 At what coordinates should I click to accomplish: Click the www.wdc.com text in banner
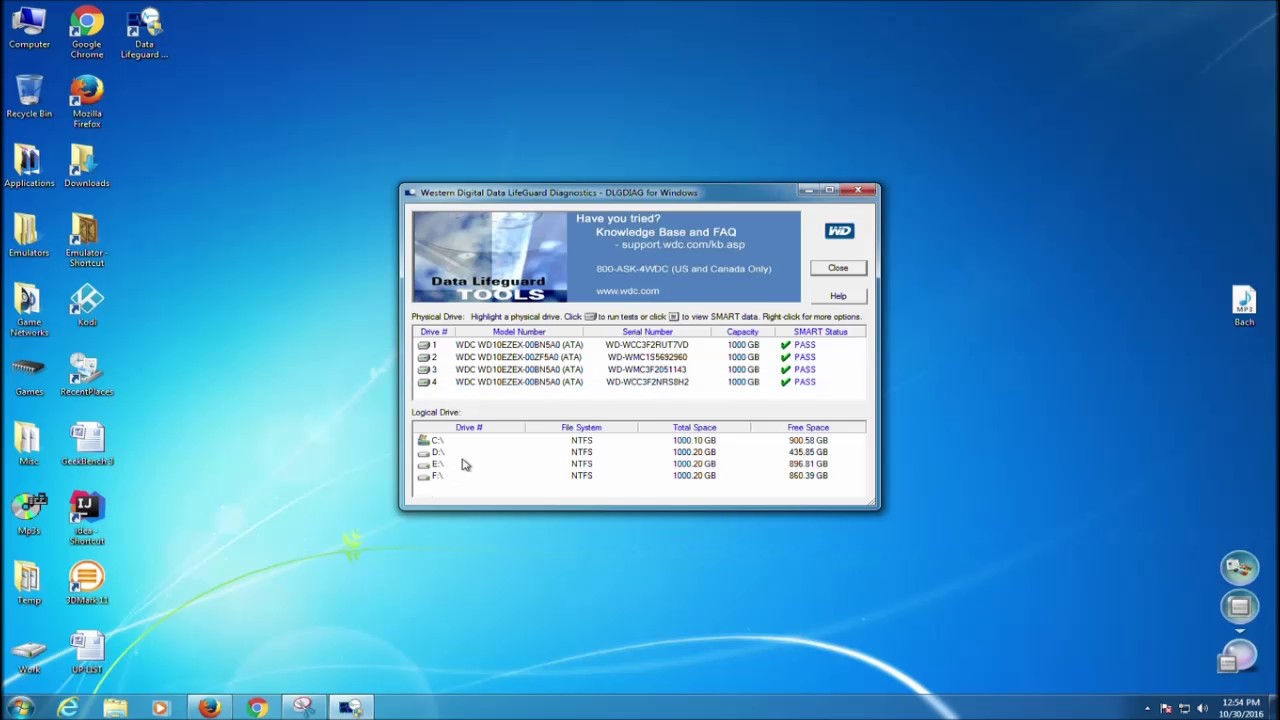click(x=627, y=291)
